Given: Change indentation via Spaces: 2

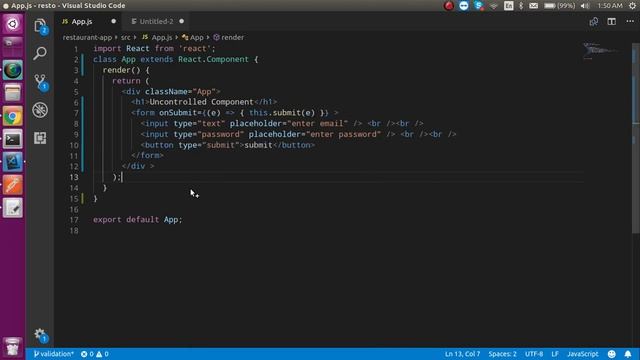Looking at the screenshot, I should click(x=502, y=354).
